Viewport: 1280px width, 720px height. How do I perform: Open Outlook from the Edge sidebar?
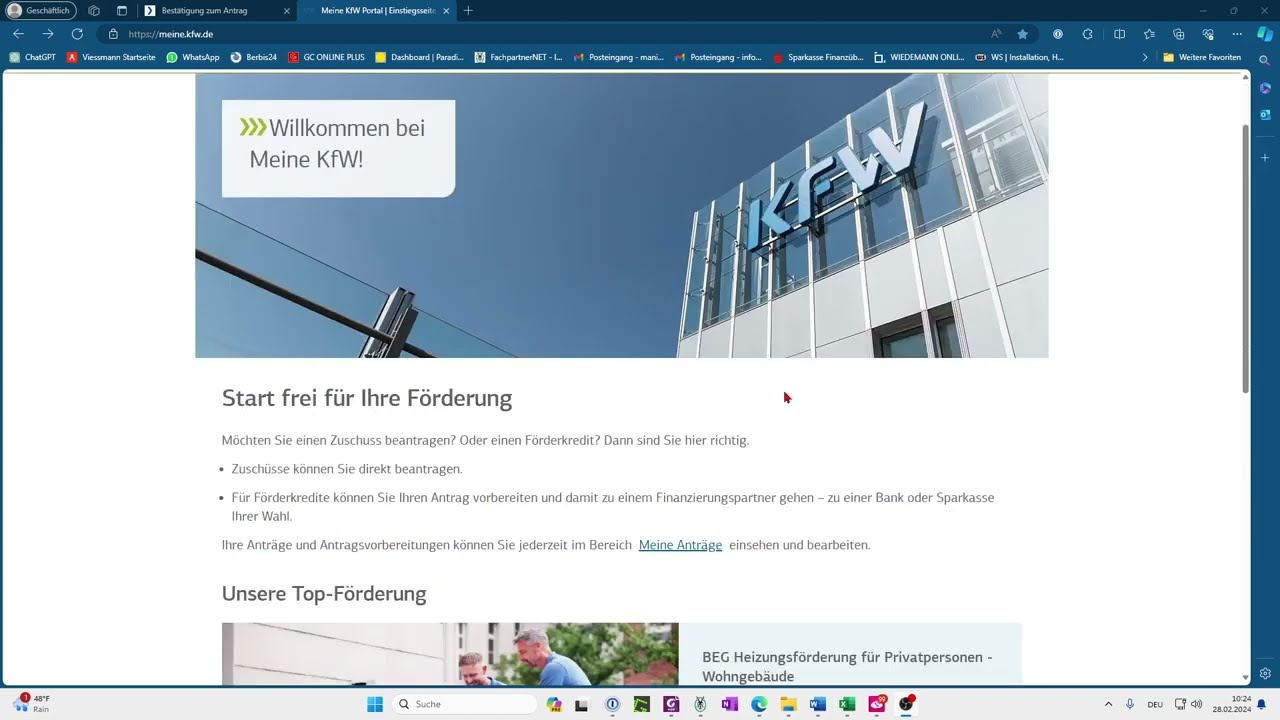click(1265, 115)
